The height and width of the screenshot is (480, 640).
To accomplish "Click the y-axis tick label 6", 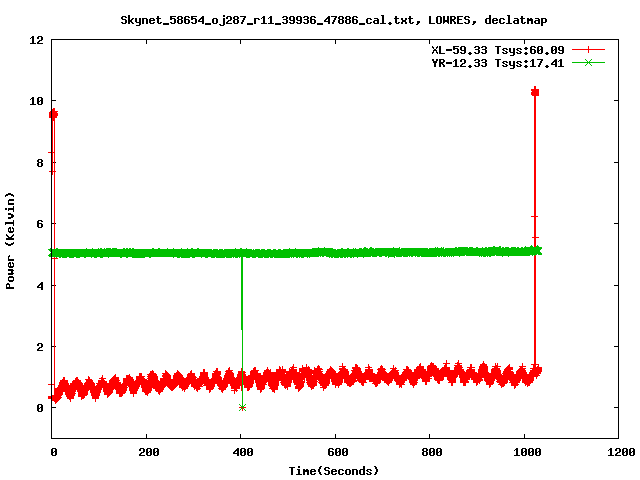I will [x=40, y=224].
